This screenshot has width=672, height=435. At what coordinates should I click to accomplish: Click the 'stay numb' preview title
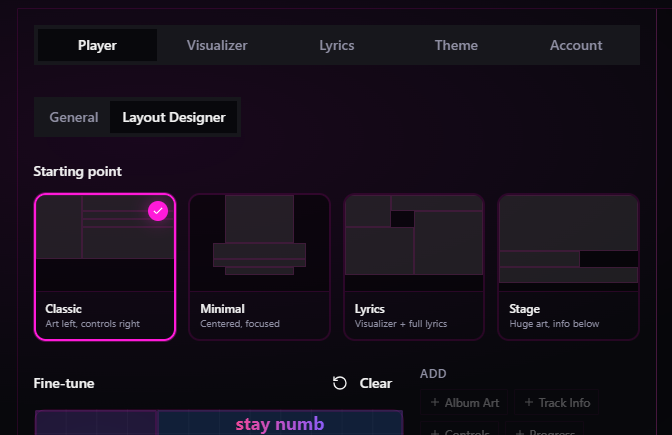tap(280, 424)
